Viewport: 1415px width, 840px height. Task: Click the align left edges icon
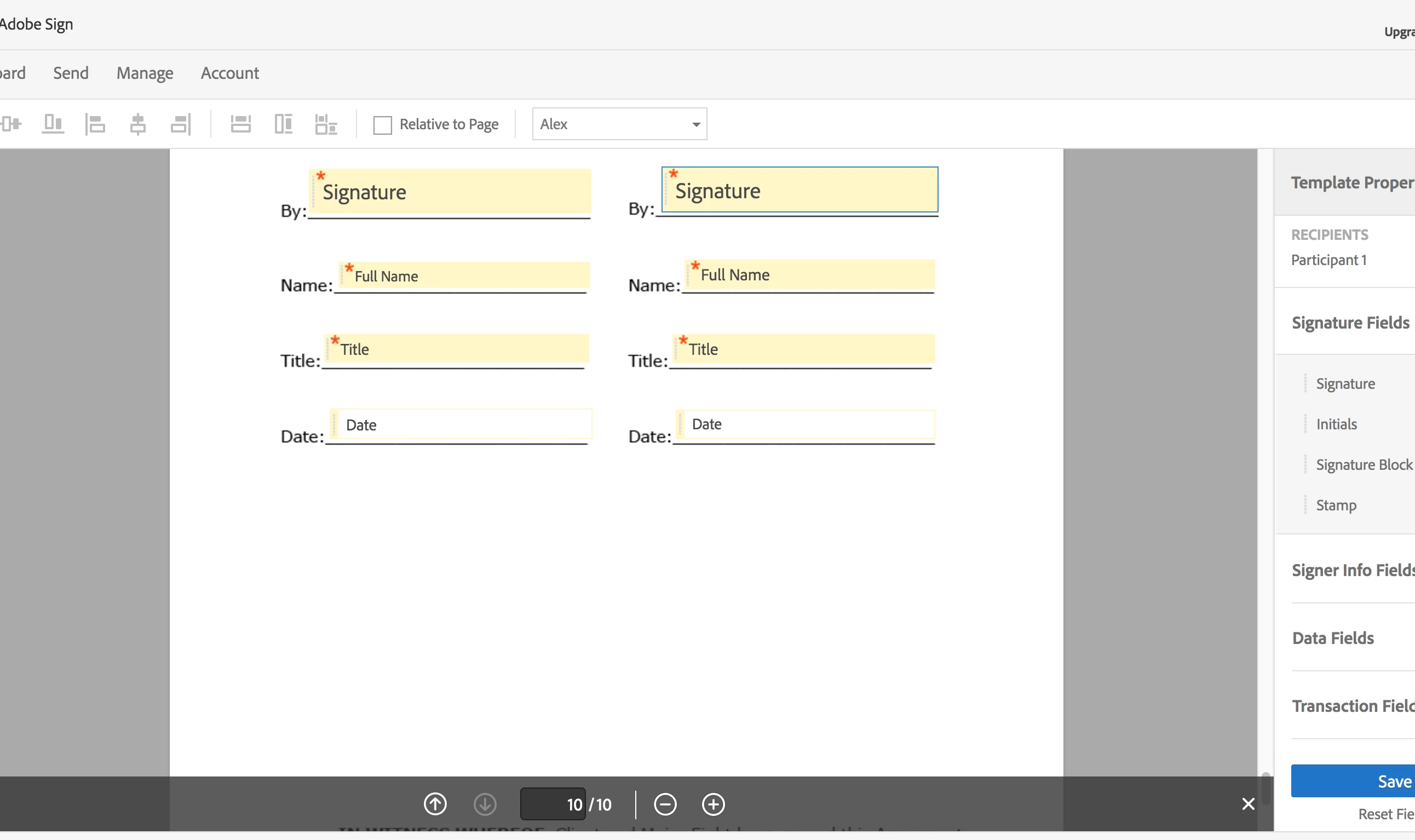(x=95, y=124)
